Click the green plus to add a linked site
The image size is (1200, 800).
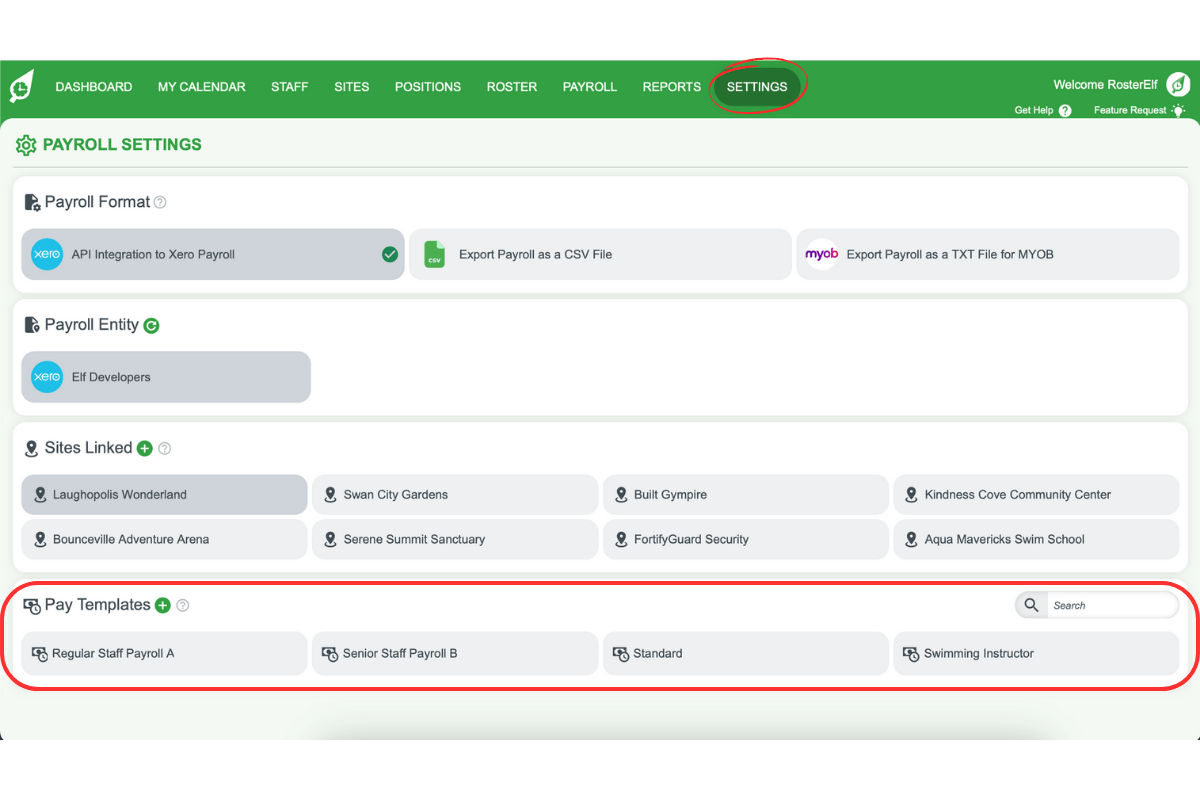(x=145, y=448)
